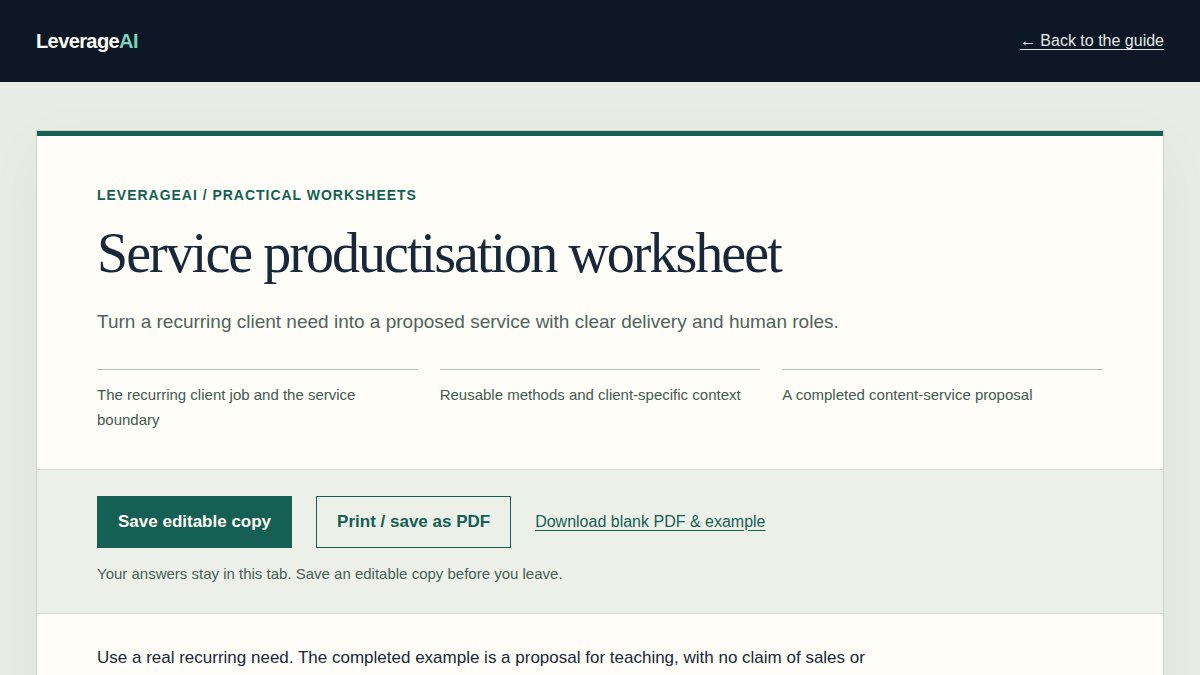Open 'Download blank PDF & example' link
This screenshot has width=1200, height=675.
[650, 522]
